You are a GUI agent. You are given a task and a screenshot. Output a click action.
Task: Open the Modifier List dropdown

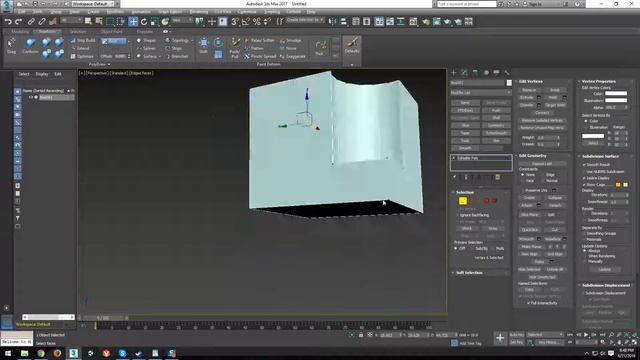pyautogui.click(x=481, y=93)
